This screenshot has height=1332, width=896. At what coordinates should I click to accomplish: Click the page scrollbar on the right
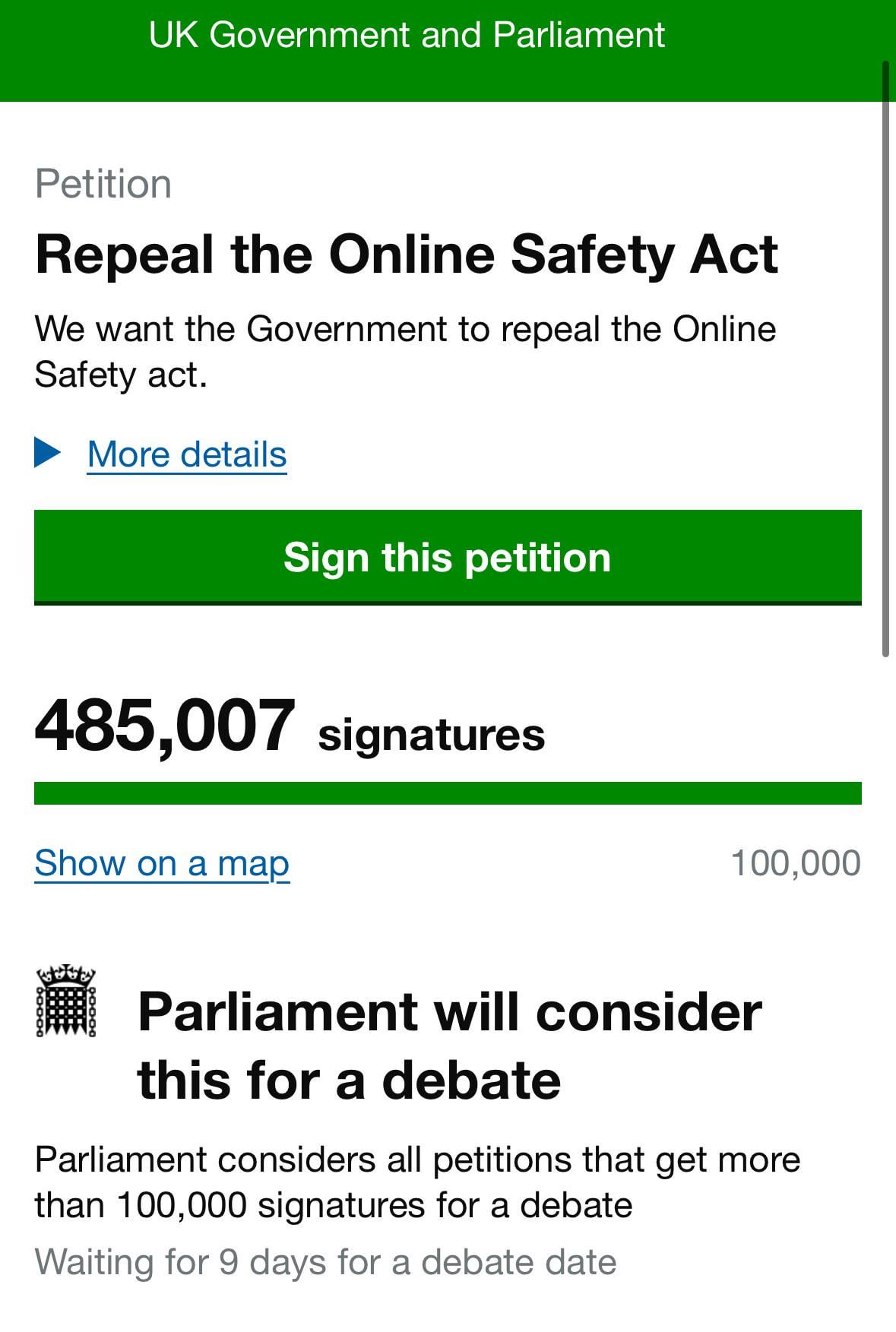coord(885,357)
